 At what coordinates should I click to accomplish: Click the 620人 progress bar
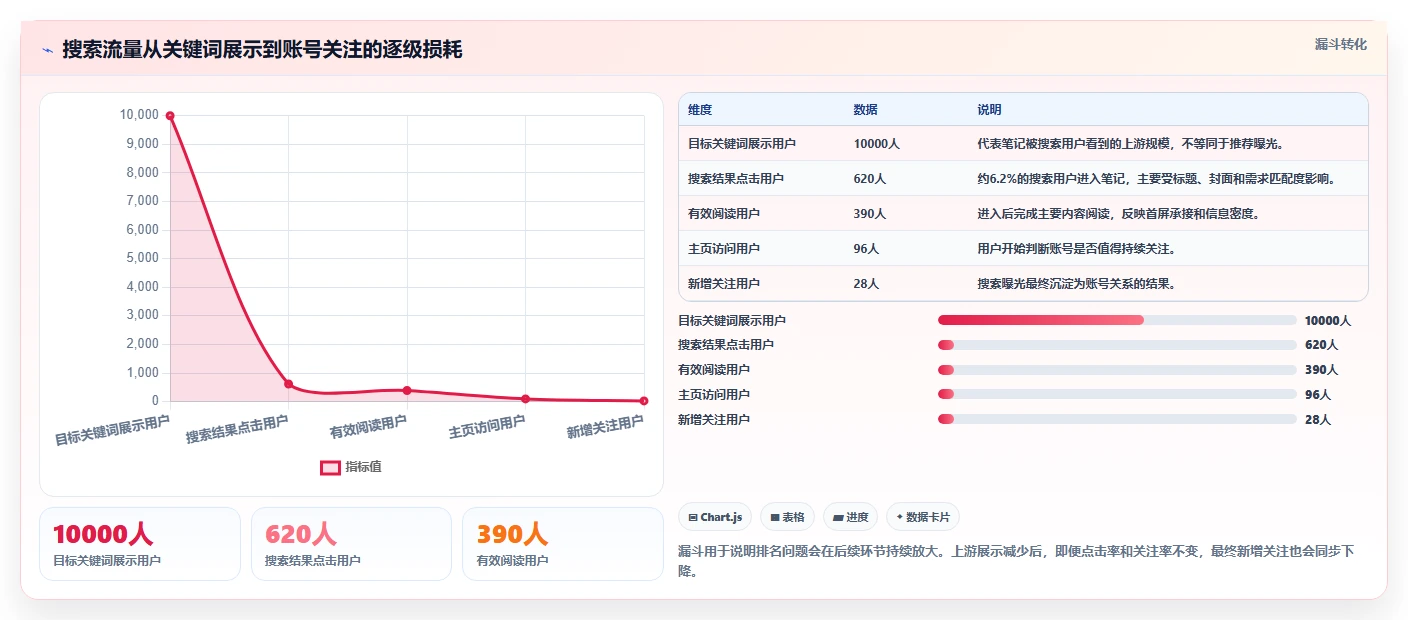(x=1117, y=345)
